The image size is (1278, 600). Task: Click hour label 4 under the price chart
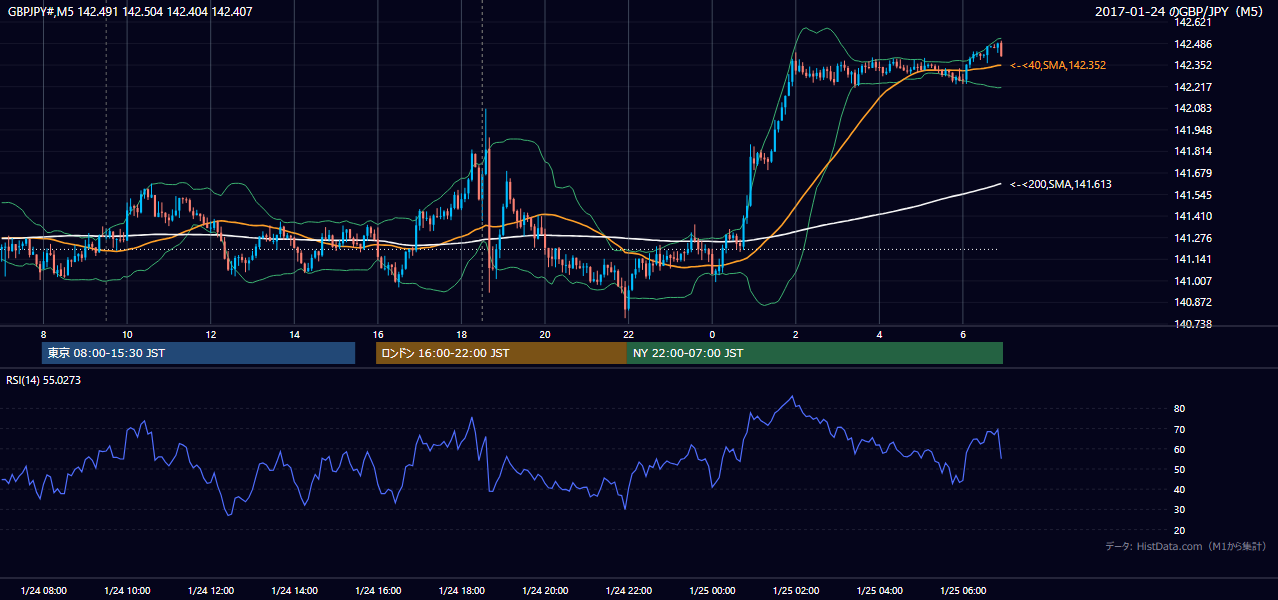click(x=879, y=334)
